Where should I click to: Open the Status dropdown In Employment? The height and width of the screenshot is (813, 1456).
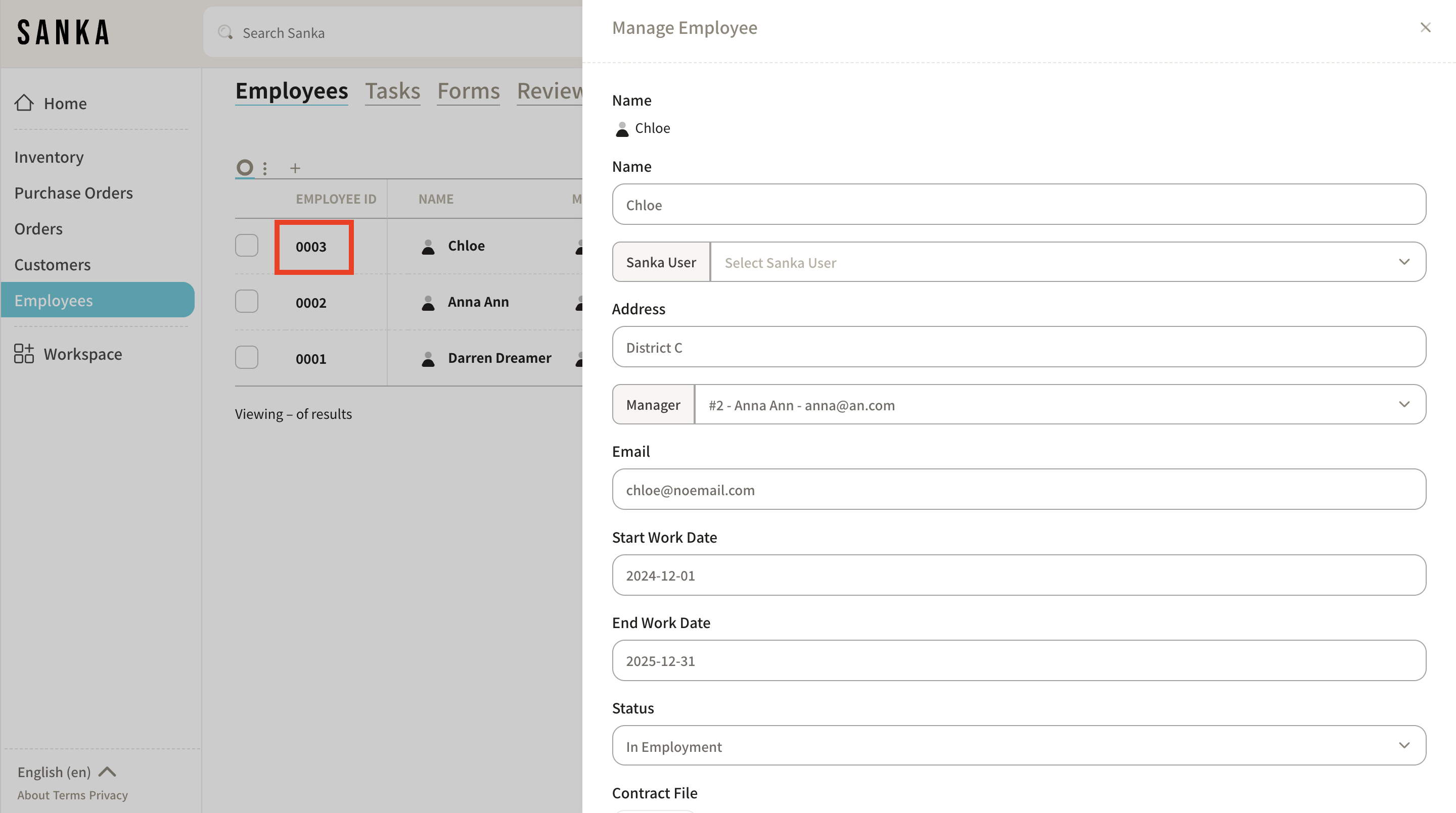[x=1019, y=746]
